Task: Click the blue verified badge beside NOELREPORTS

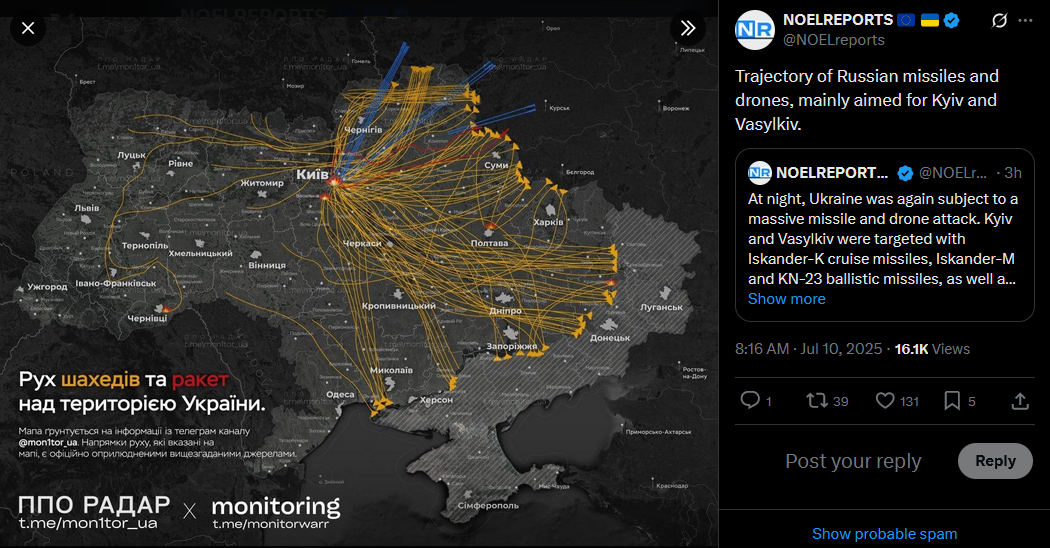Action: (952, 20)
